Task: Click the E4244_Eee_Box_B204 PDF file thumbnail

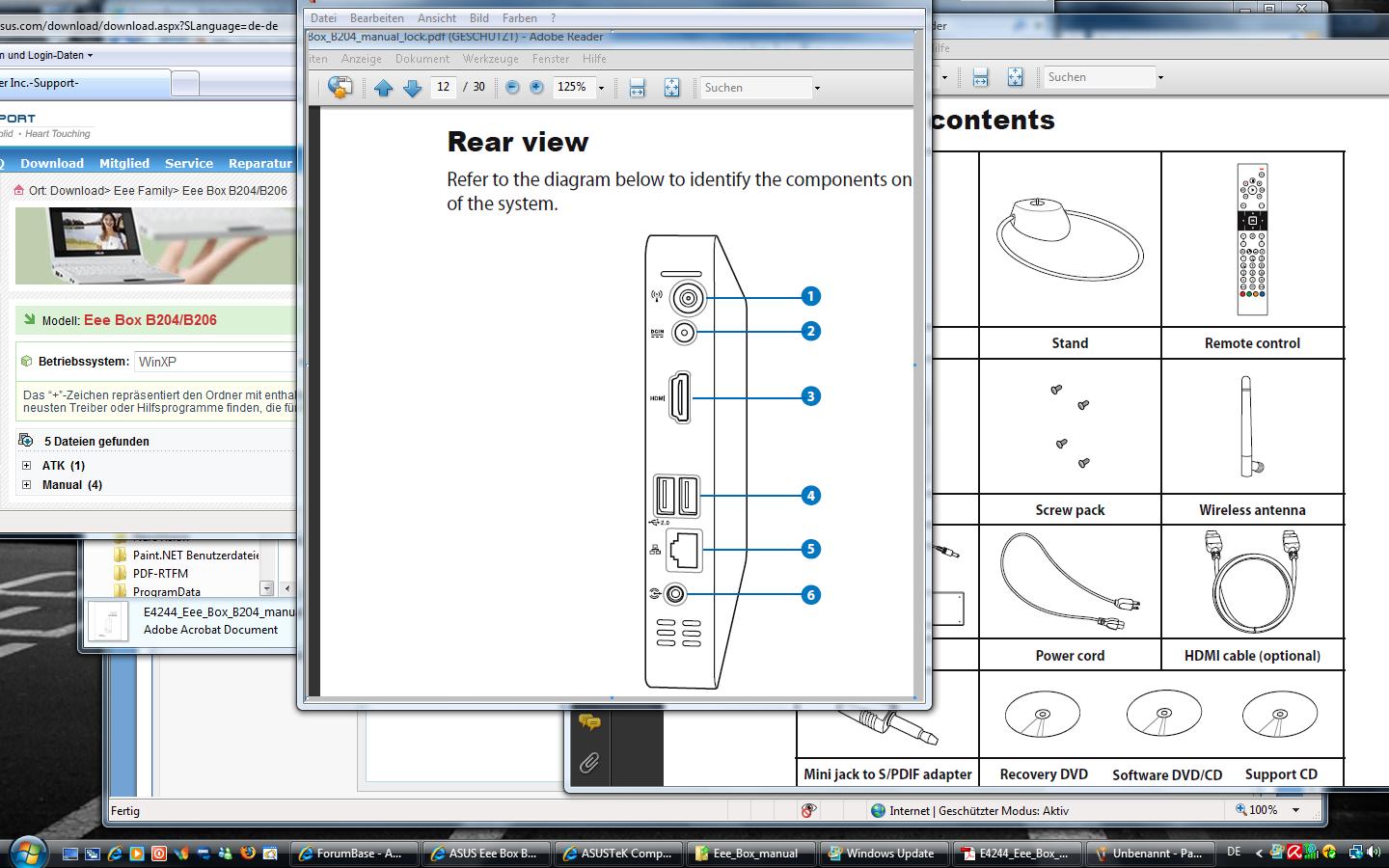Action: pos(107,621)
